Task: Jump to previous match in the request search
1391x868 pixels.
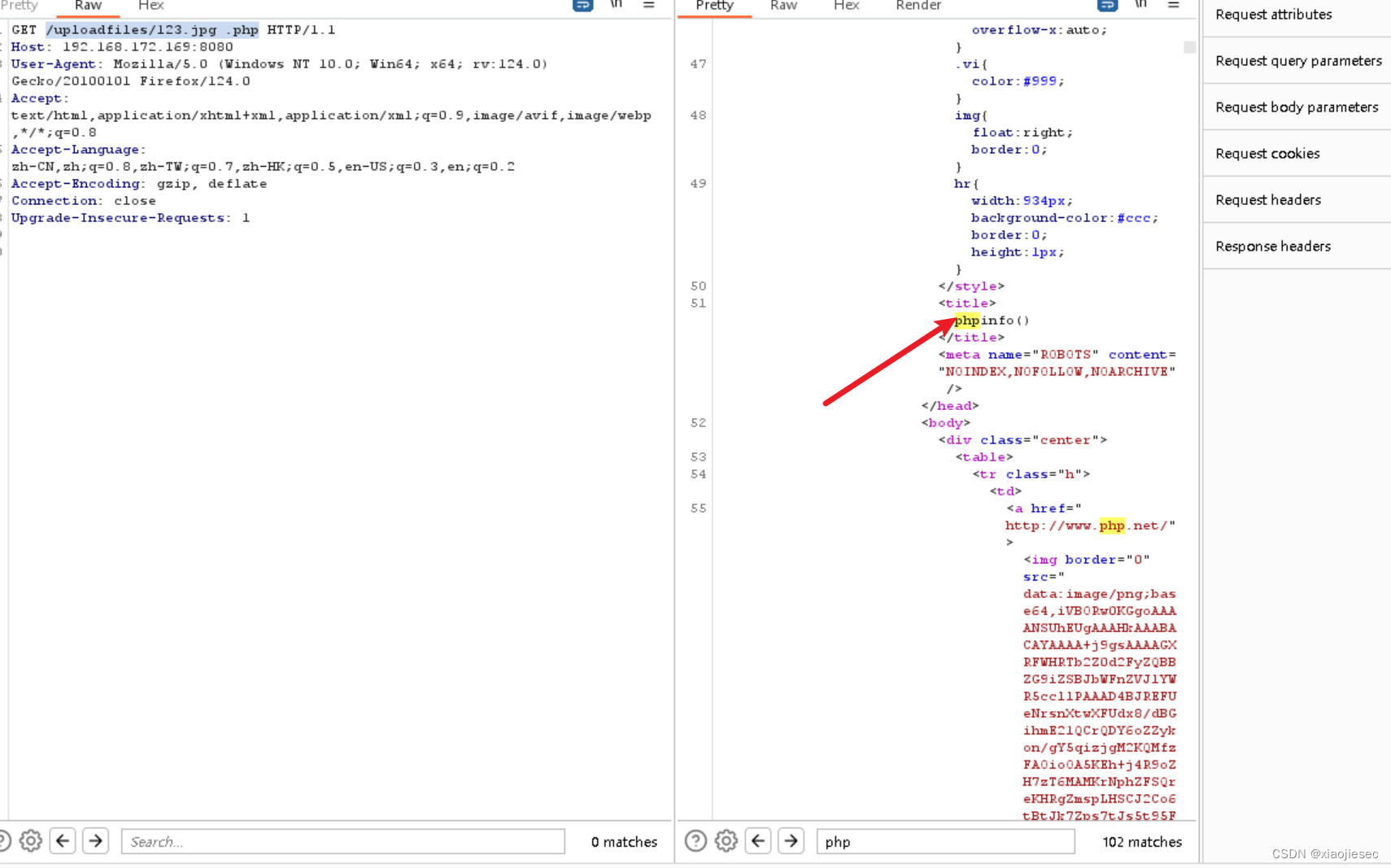Action: tap(63, 841)
